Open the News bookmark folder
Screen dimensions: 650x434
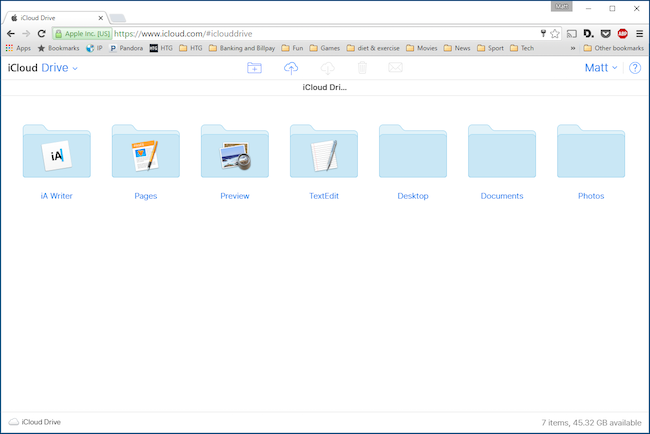click(x=457, y=48)
